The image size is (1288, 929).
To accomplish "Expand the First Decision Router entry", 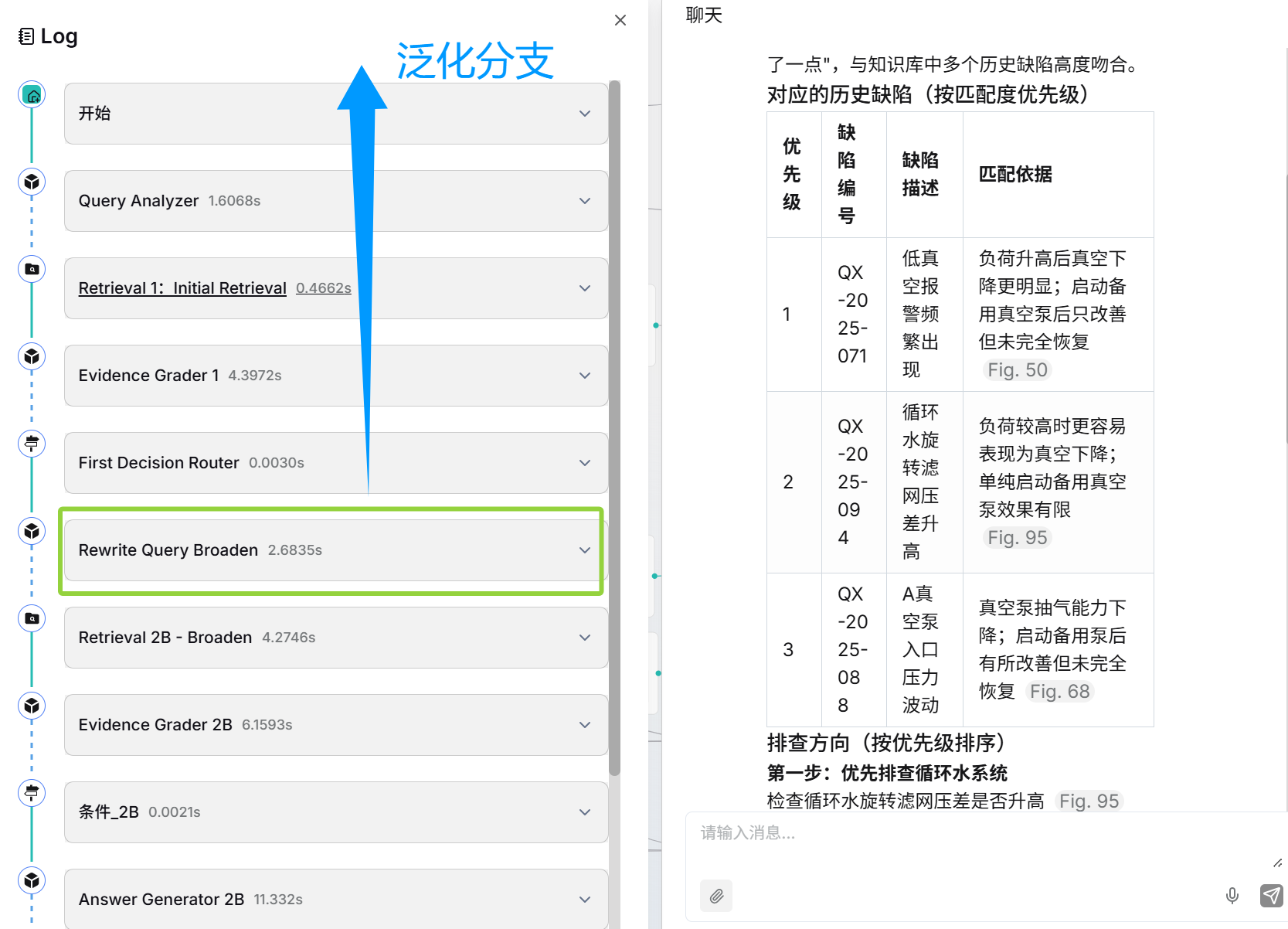I will pyautogui.click(x=585, y=463).
